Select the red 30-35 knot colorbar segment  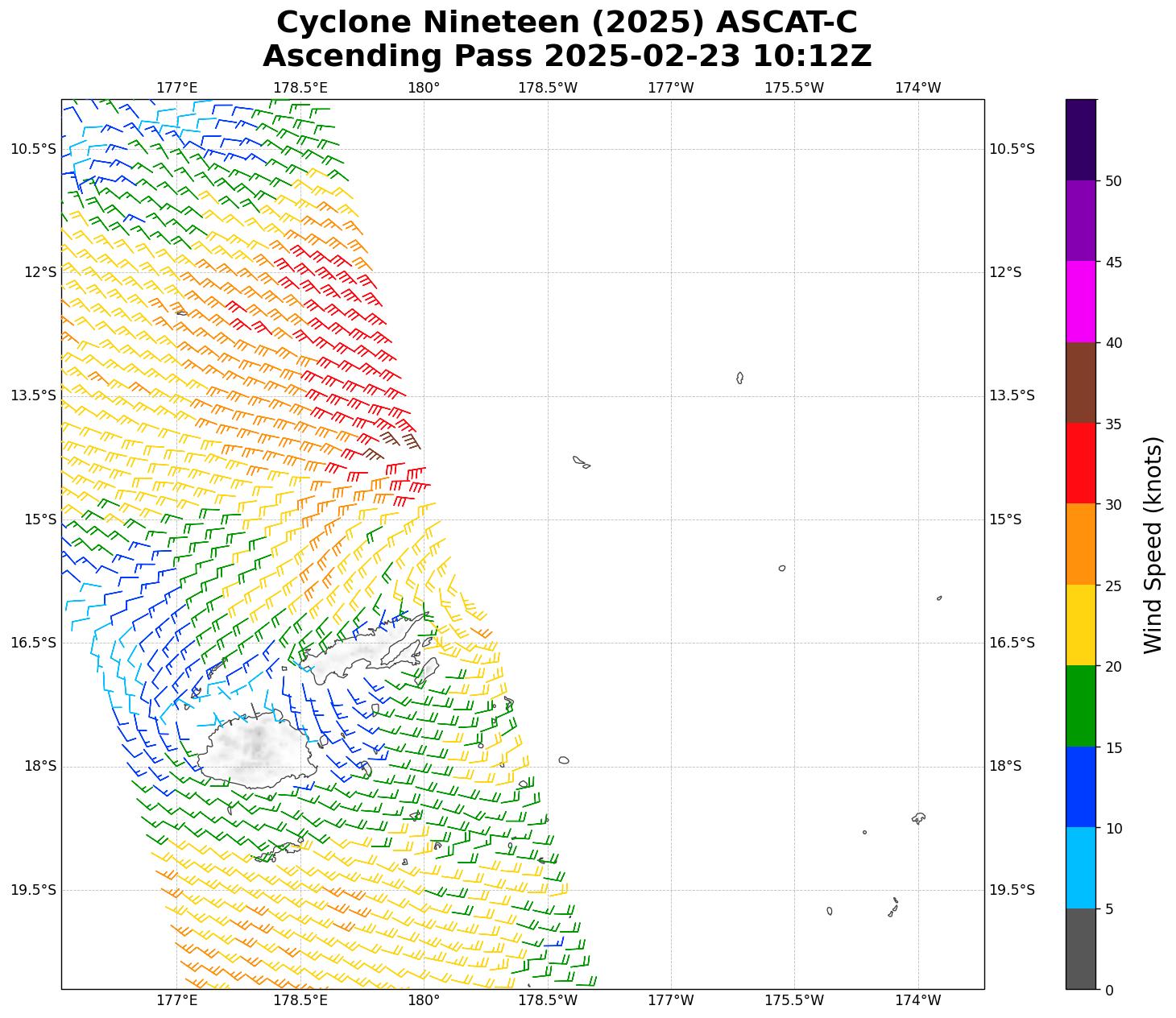[1080, 463]
